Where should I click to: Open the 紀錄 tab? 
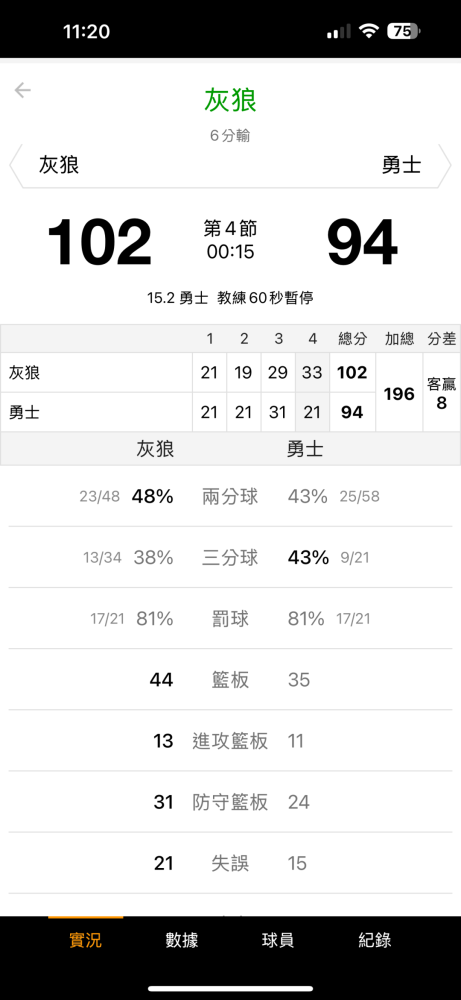pos(374,939)
